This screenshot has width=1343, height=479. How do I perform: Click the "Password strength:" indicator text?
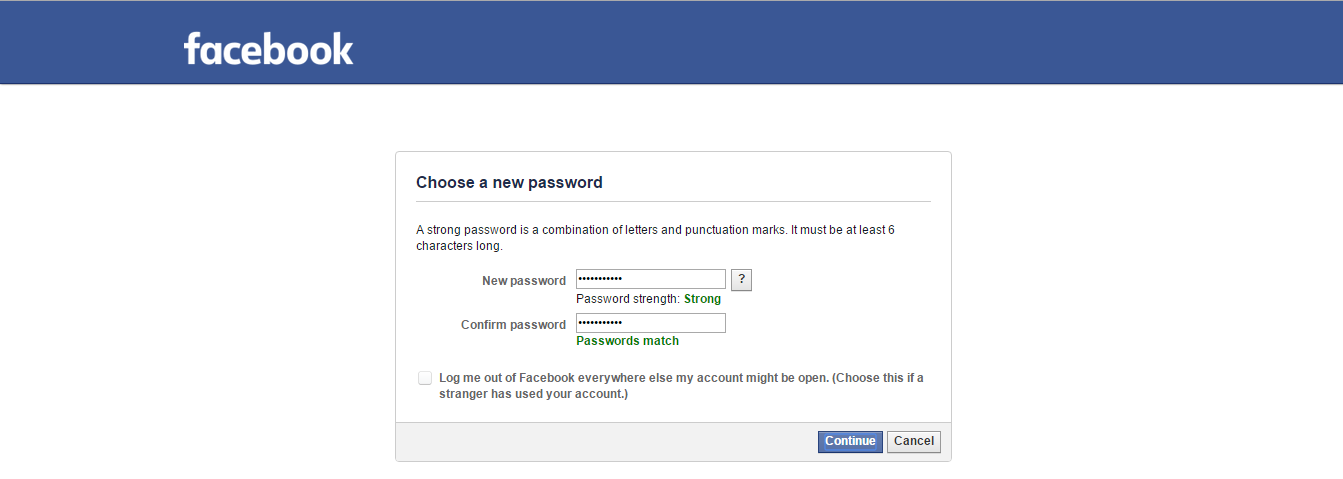pos(628,299)
